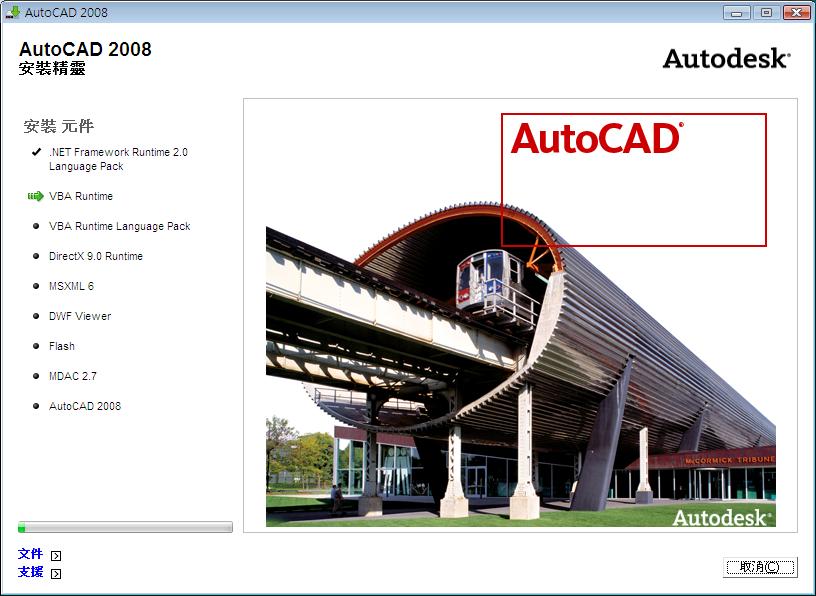Click the AutoCAD installer icon in title bar

(12, 11)
